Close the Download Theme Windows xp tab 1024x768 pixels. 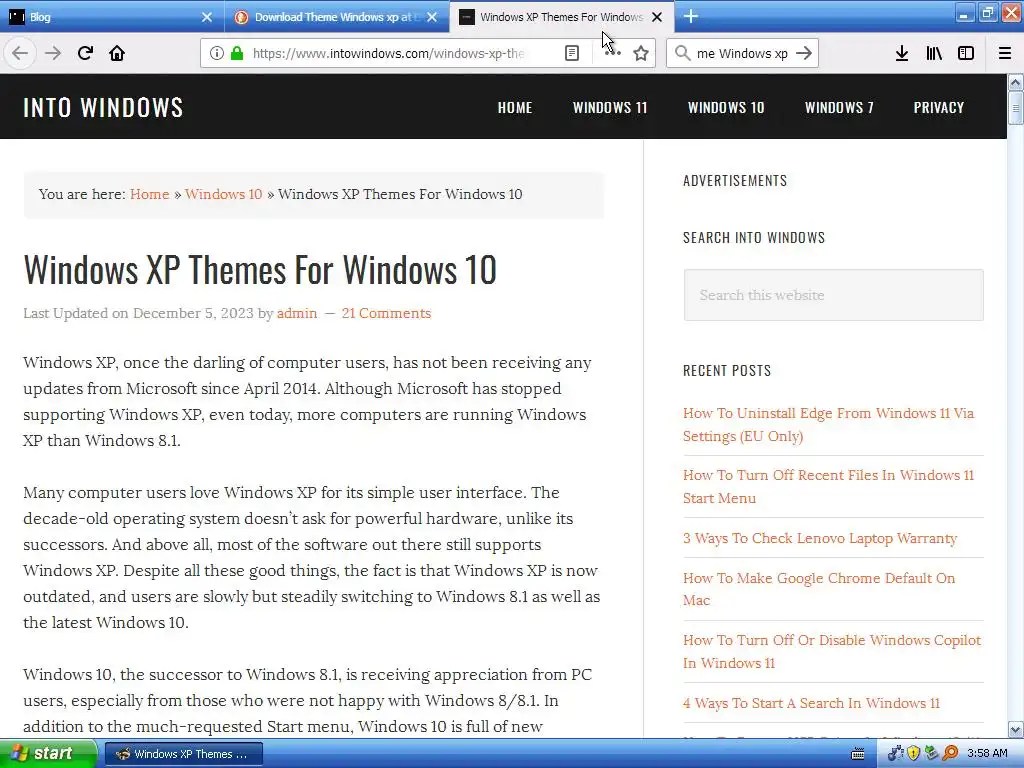[432, 17]
